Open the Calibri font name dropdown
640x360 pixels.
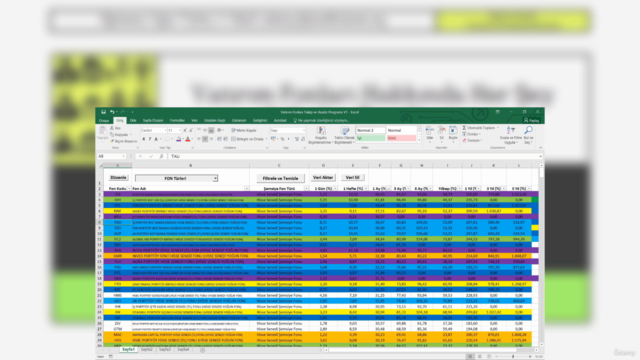coord(153,130)
